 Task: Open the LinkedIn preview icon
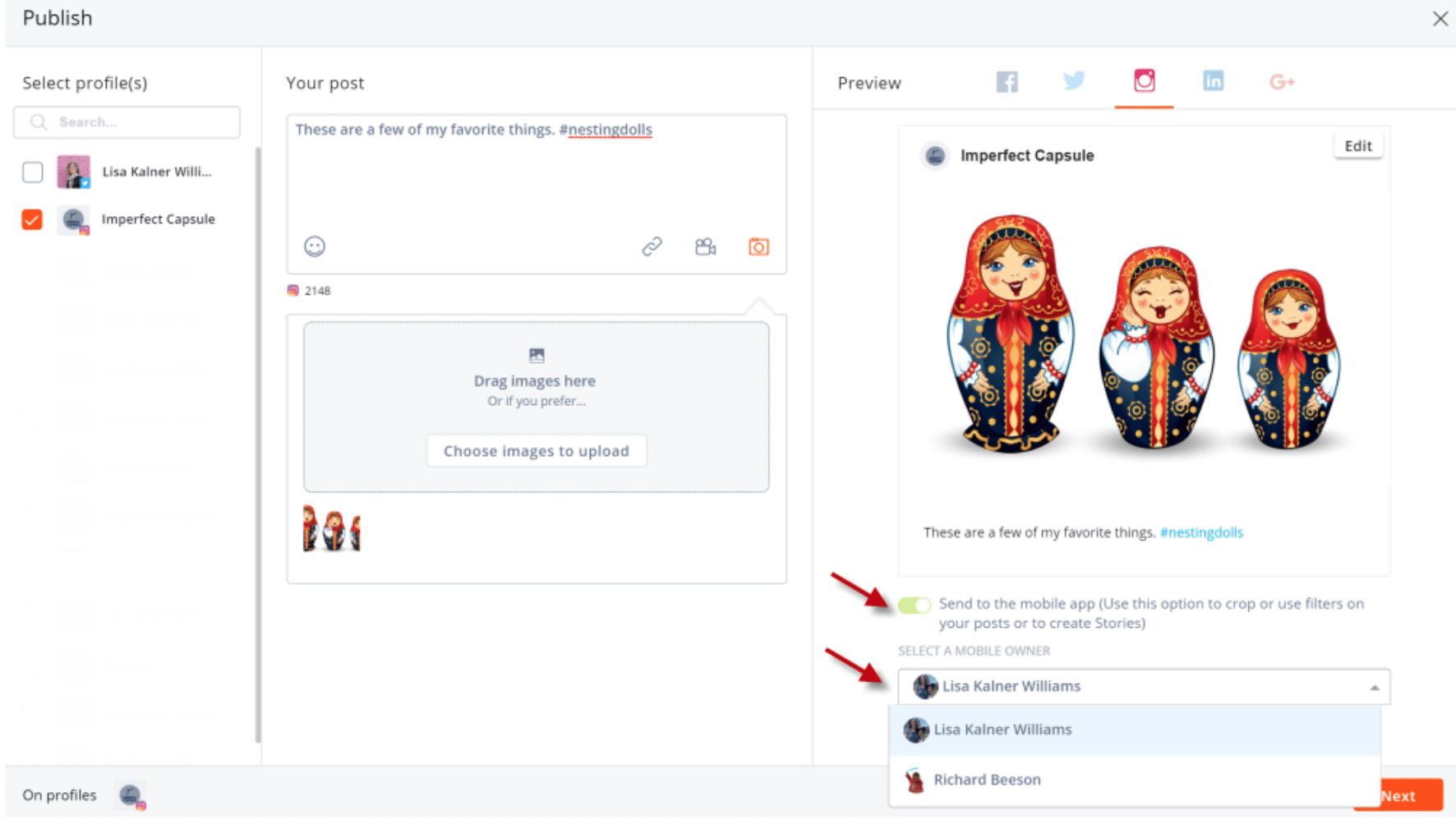click(x=1213, y=81)
